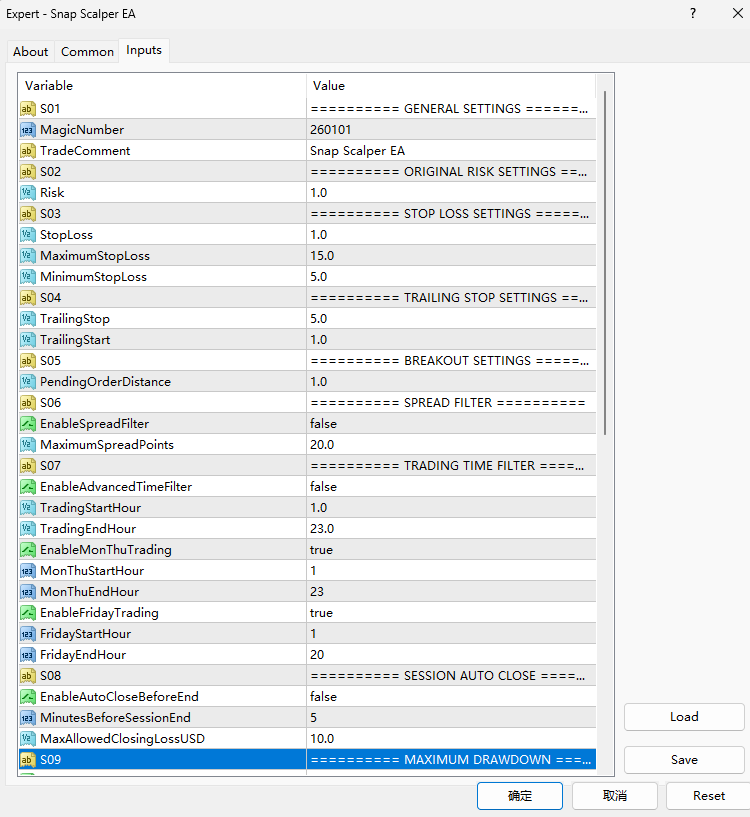
Task: Click the help question mark button
Action: coord(693,14)
